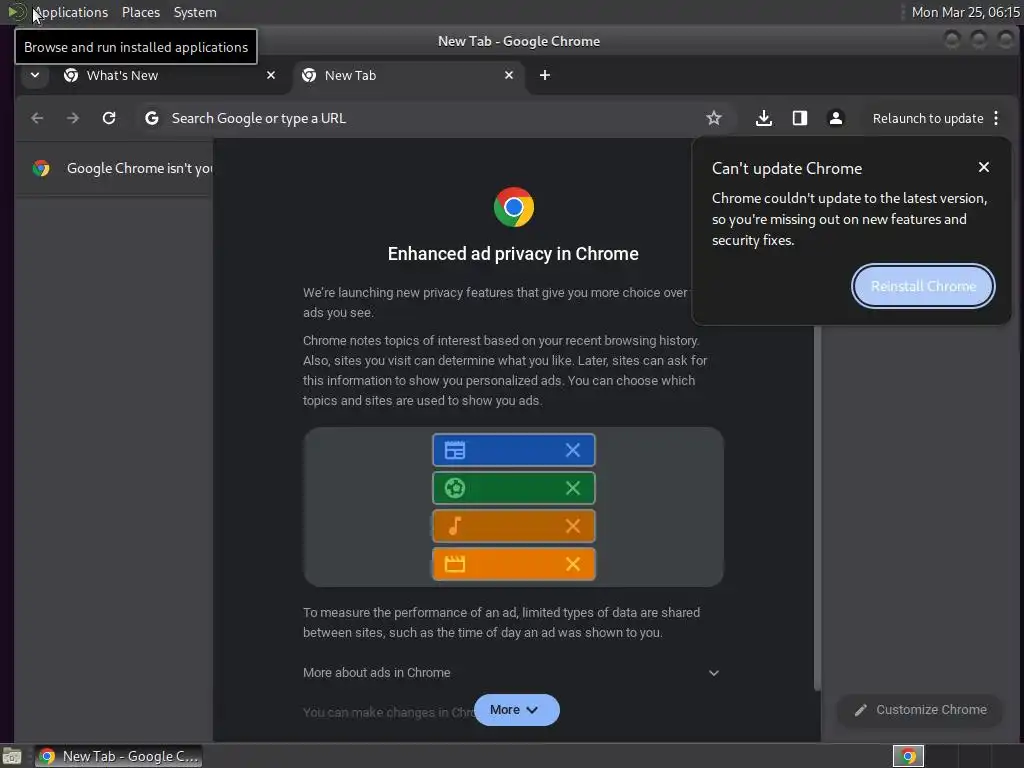Click the Chrome icon in infobar
Screen dimensions: 1024x768
pos(41,168)
